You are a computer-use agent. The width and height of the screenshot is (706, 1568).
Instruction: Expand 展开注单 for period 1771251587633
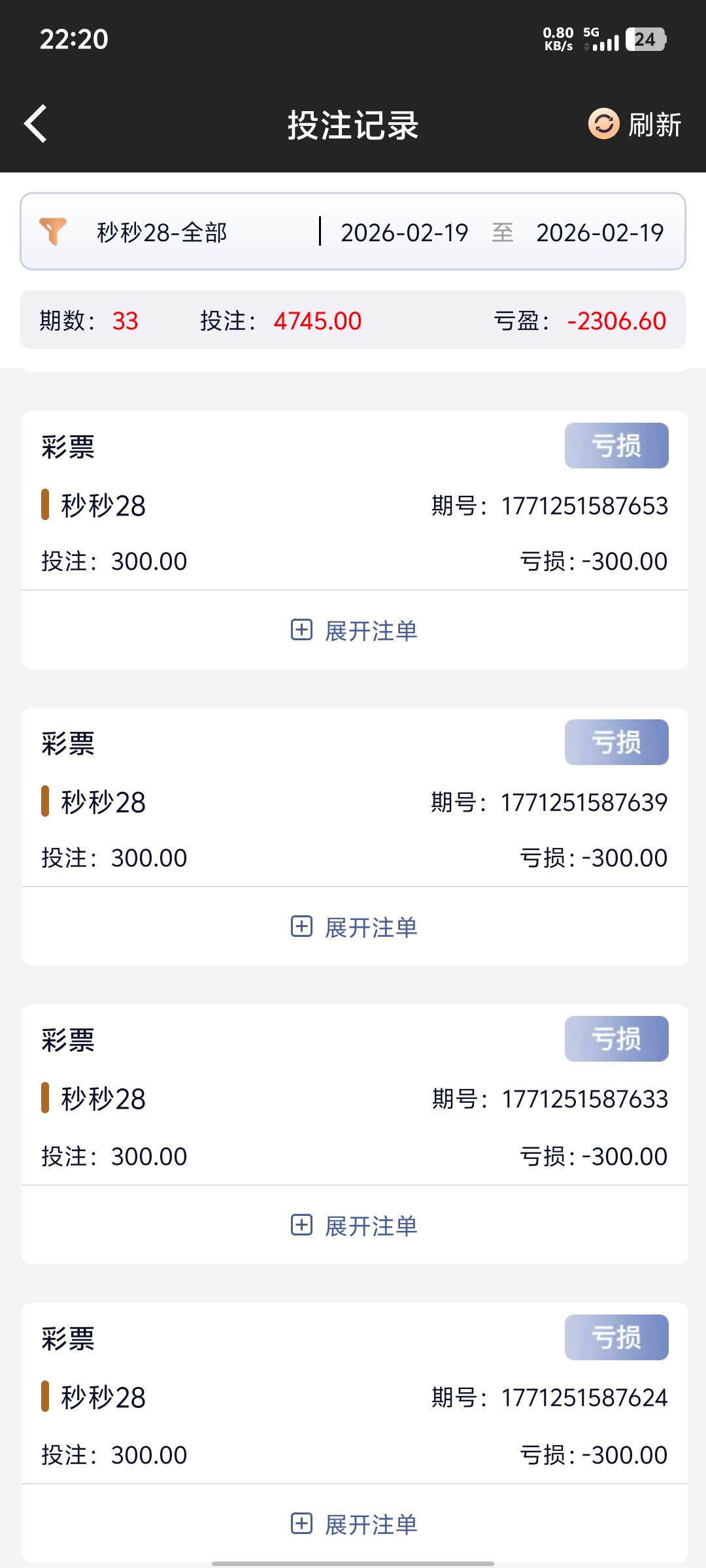[x=371, y=1226]
